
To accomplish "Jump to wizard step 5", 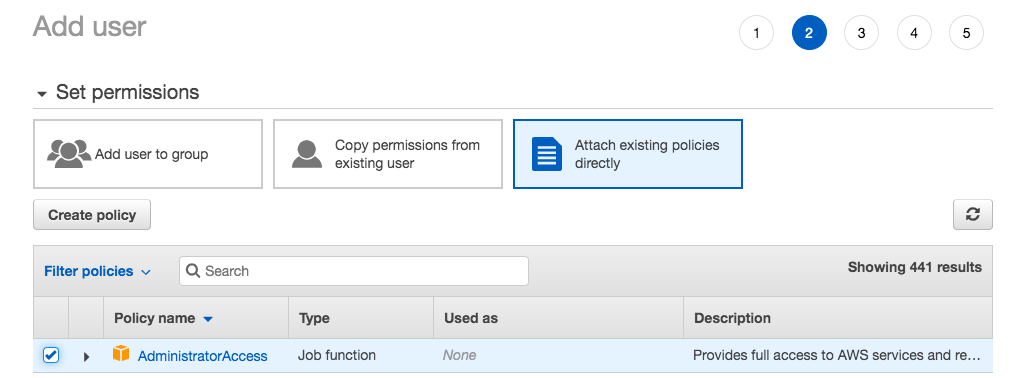I will point(966,33).
